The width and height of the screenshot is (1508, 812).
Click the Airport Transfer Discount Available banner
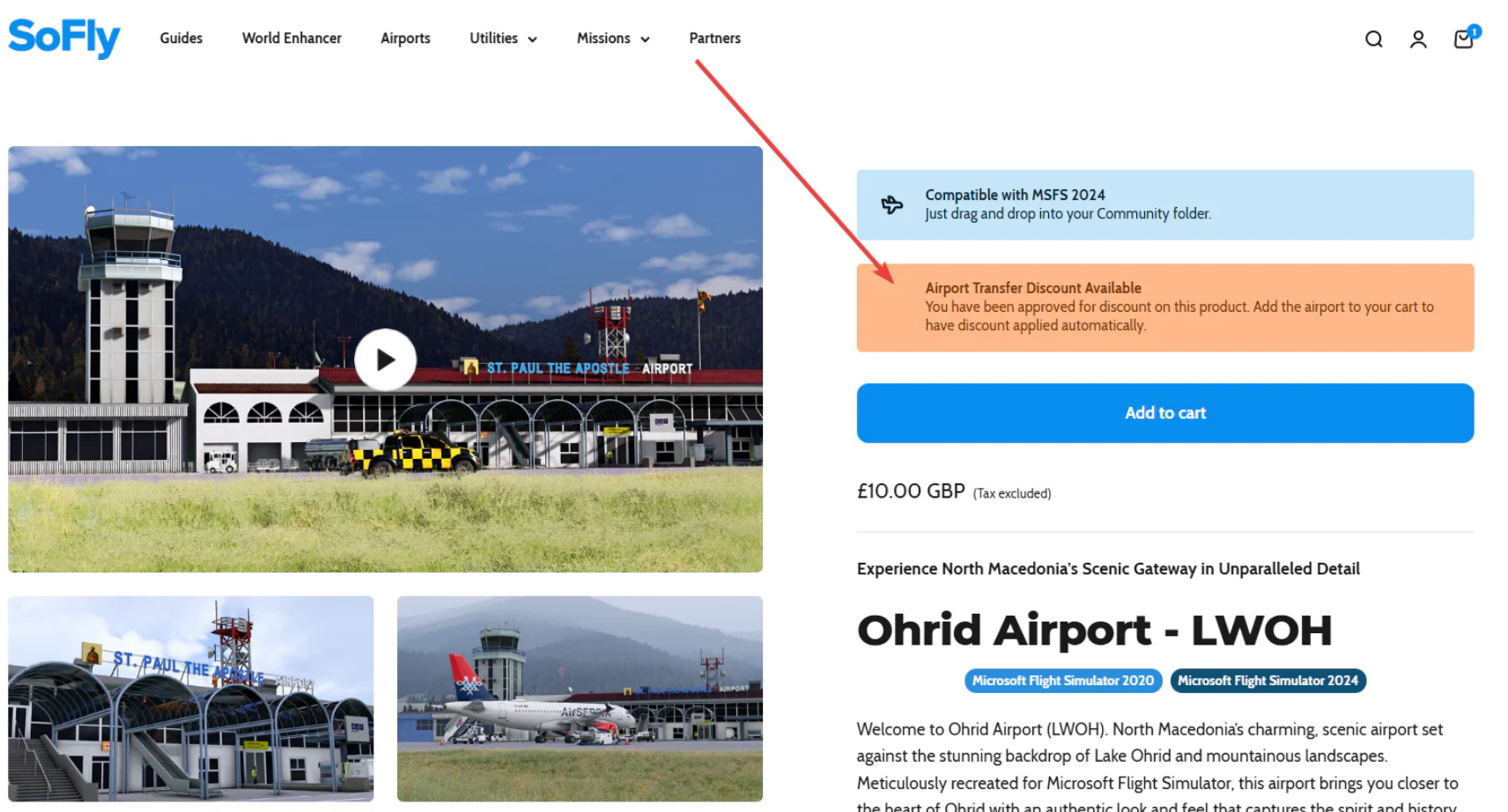[1164, 307]
